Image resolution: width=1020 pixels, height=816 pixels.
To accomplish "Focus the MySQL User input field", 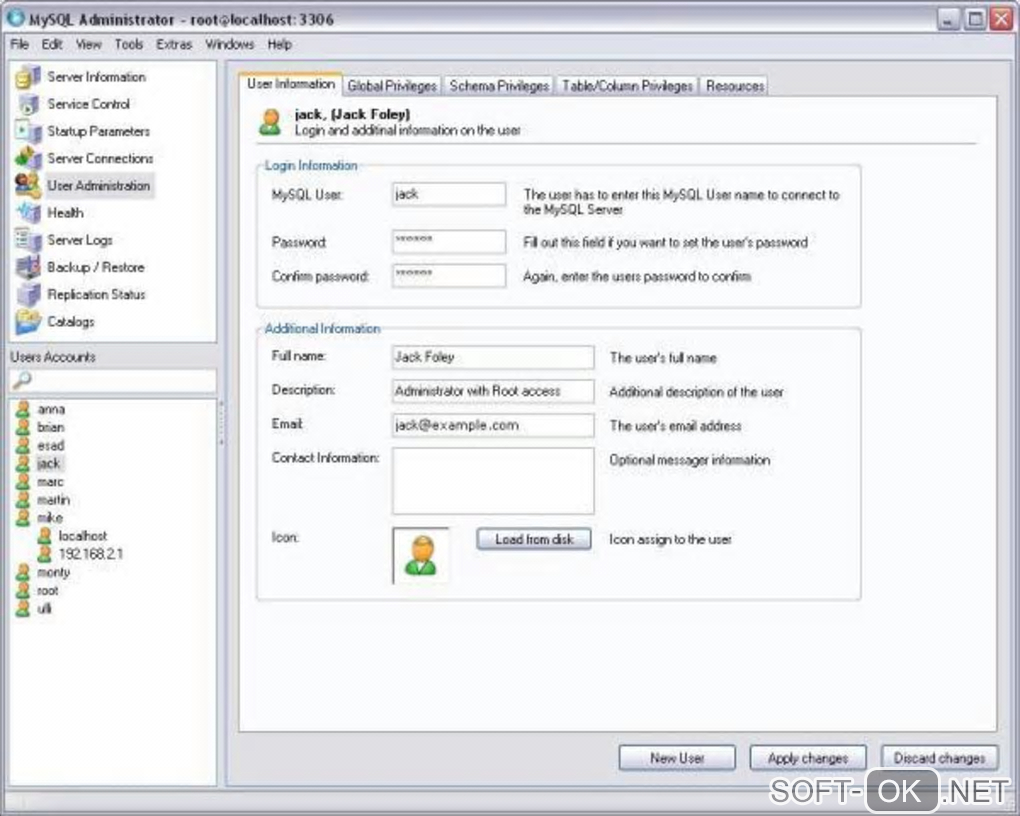I will tap(449, 194).
